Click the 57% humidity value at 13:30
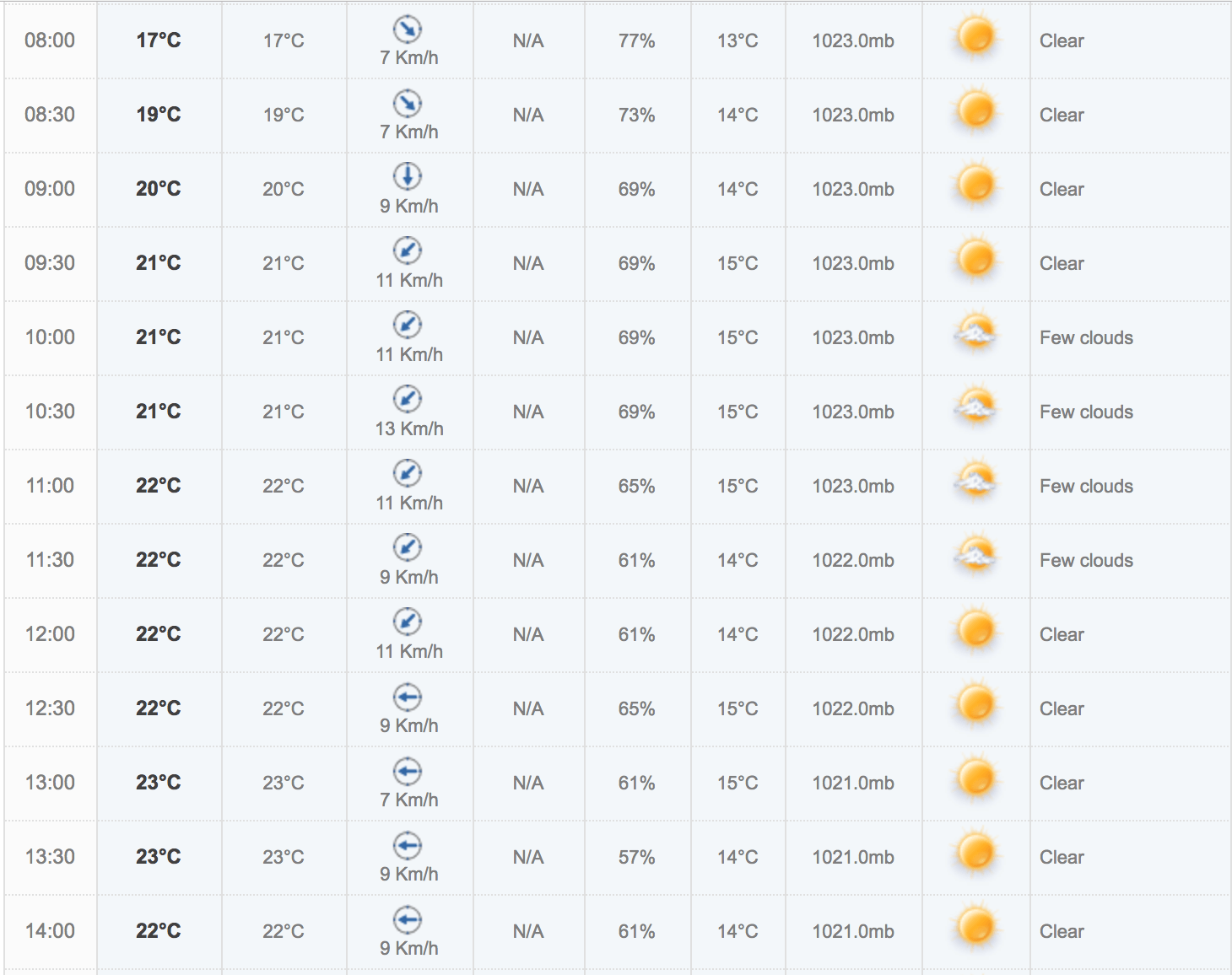 (x=636, y=857)
